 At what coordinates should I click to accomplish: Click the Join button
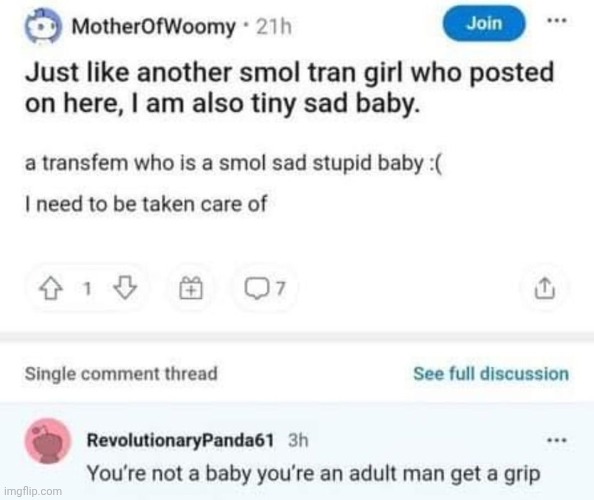pos(484,24)
